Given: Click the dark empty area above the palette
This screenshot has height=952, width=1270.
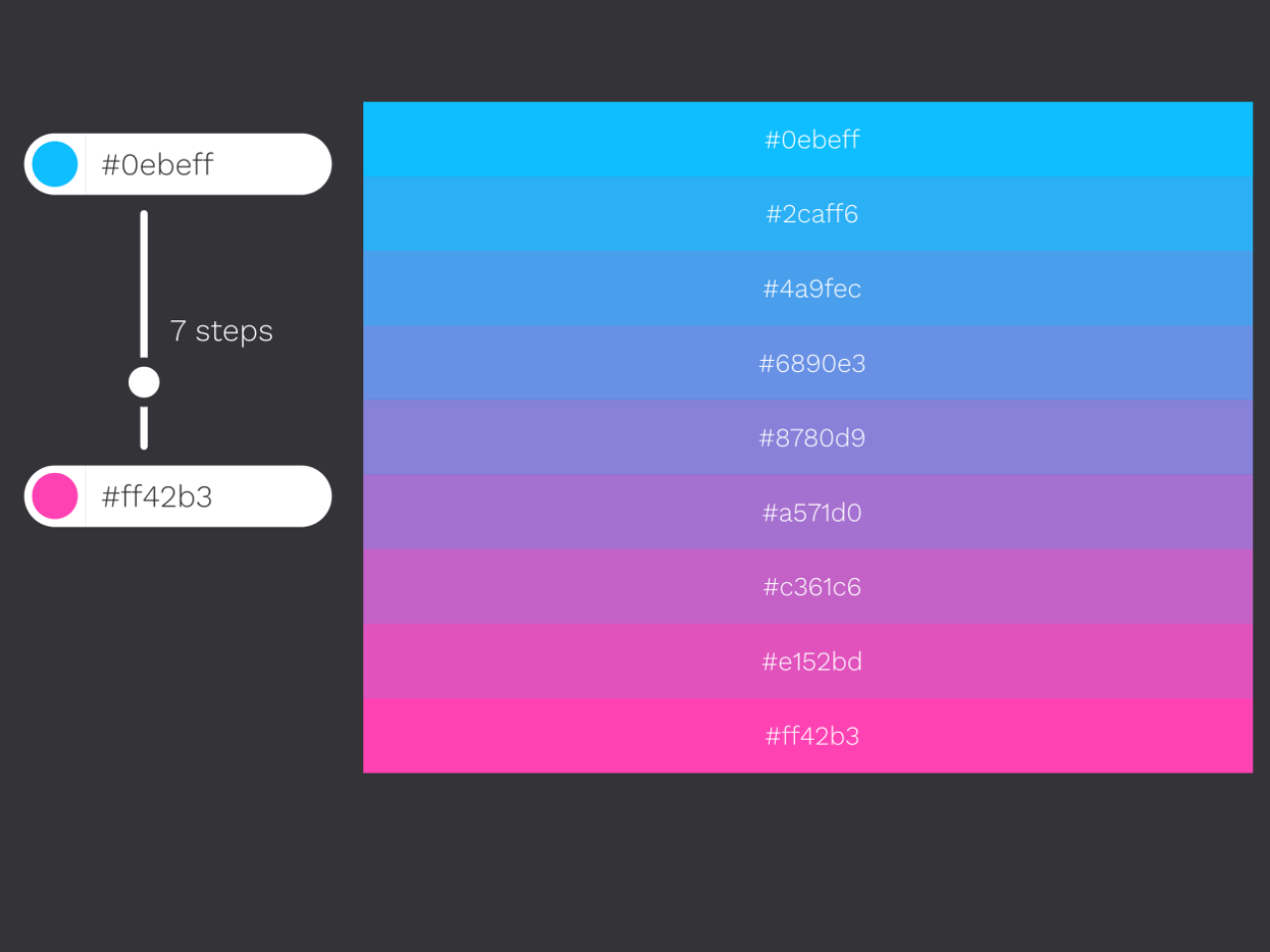Looking at the screenshot, I should coord(808,50).
